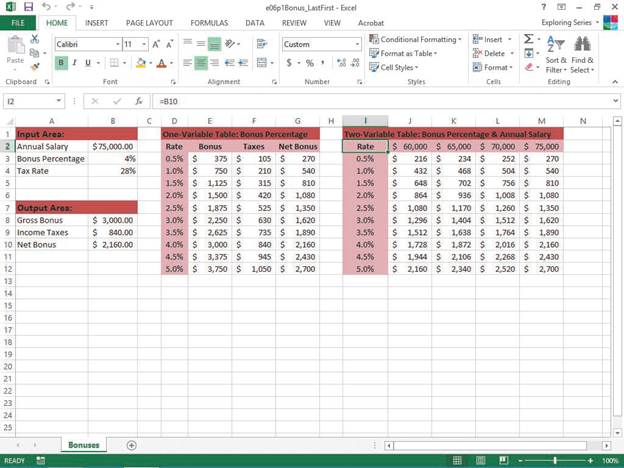Expand the formula bar

coord(615,101)
